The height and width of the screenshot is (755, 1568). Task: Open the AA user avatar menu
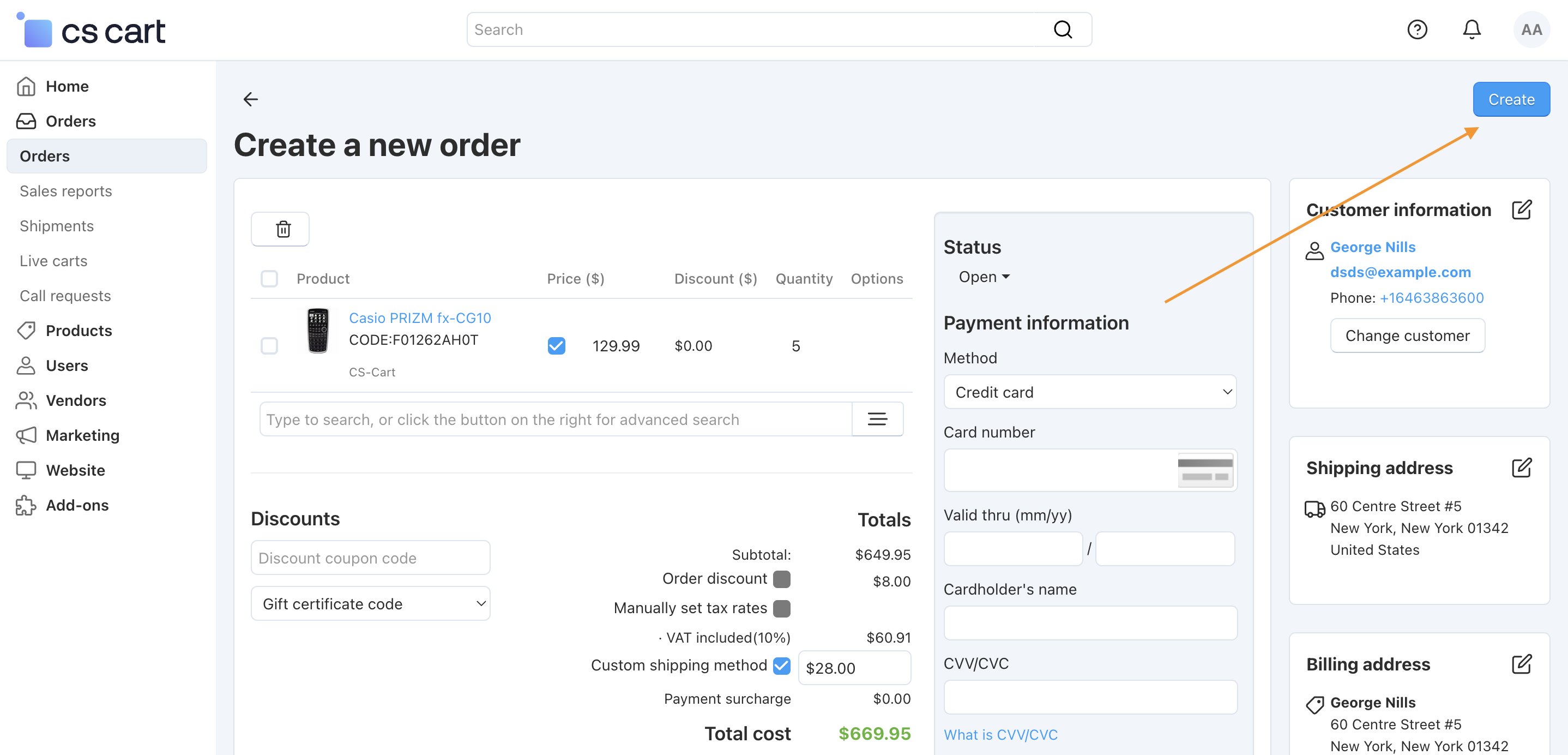click(x=1531, y=29)
